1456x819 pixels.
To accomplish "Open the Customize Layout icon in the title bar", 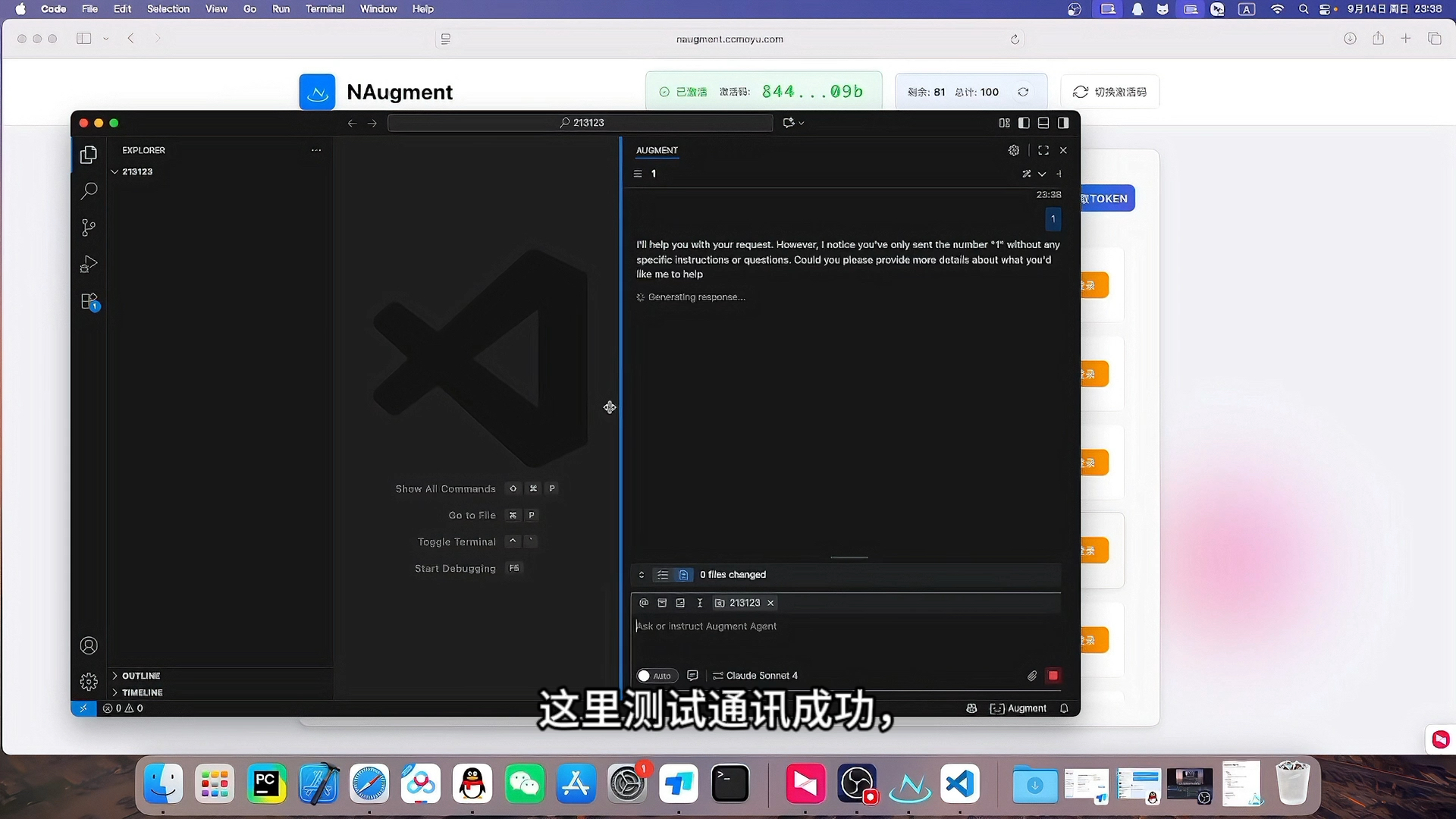I will tap(1004, 123).
